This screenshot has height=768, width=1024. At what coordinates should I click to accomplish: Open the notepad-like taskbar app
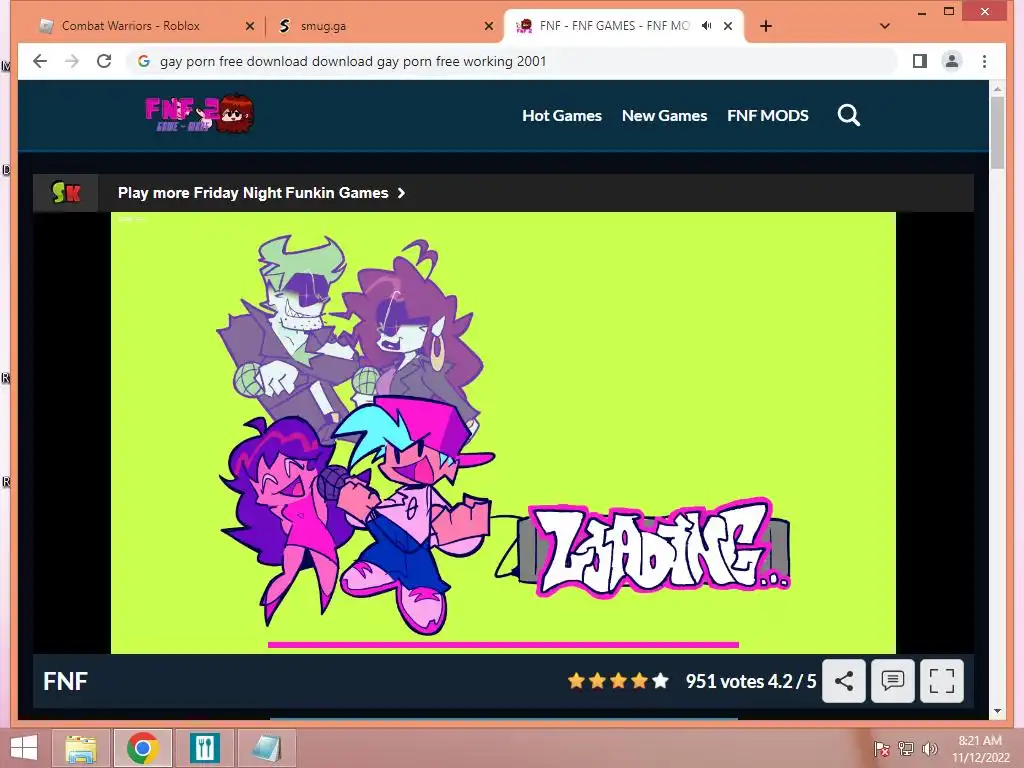(266, 748)
